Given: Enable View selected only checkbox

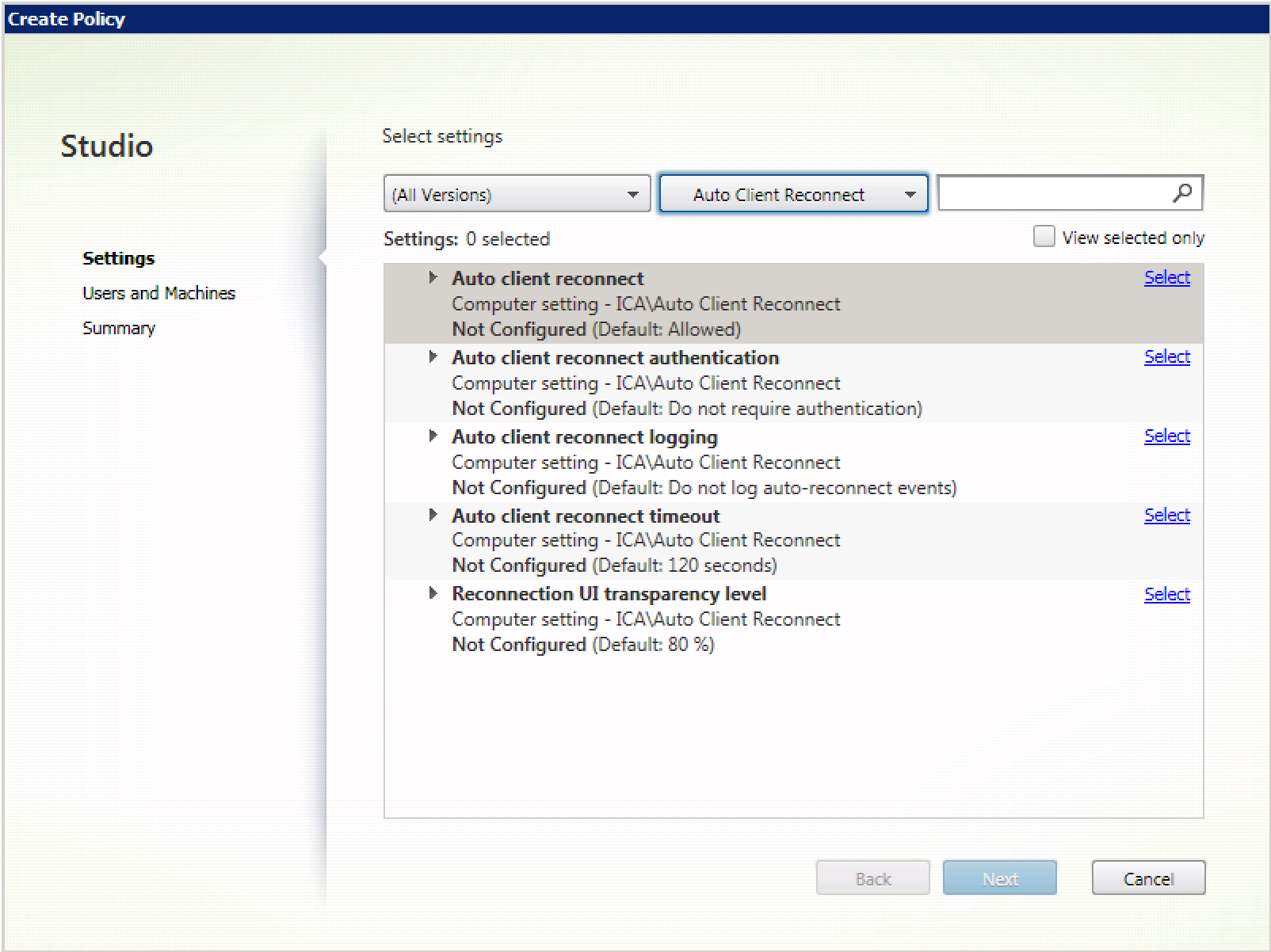Looking at the screenshot, I should click(1044, 237).
